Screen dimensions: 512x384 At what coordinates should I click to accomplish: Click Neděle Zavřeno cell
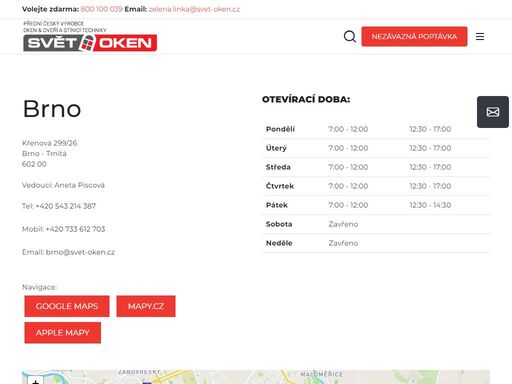pyautogui.click(x=343, y=243)
